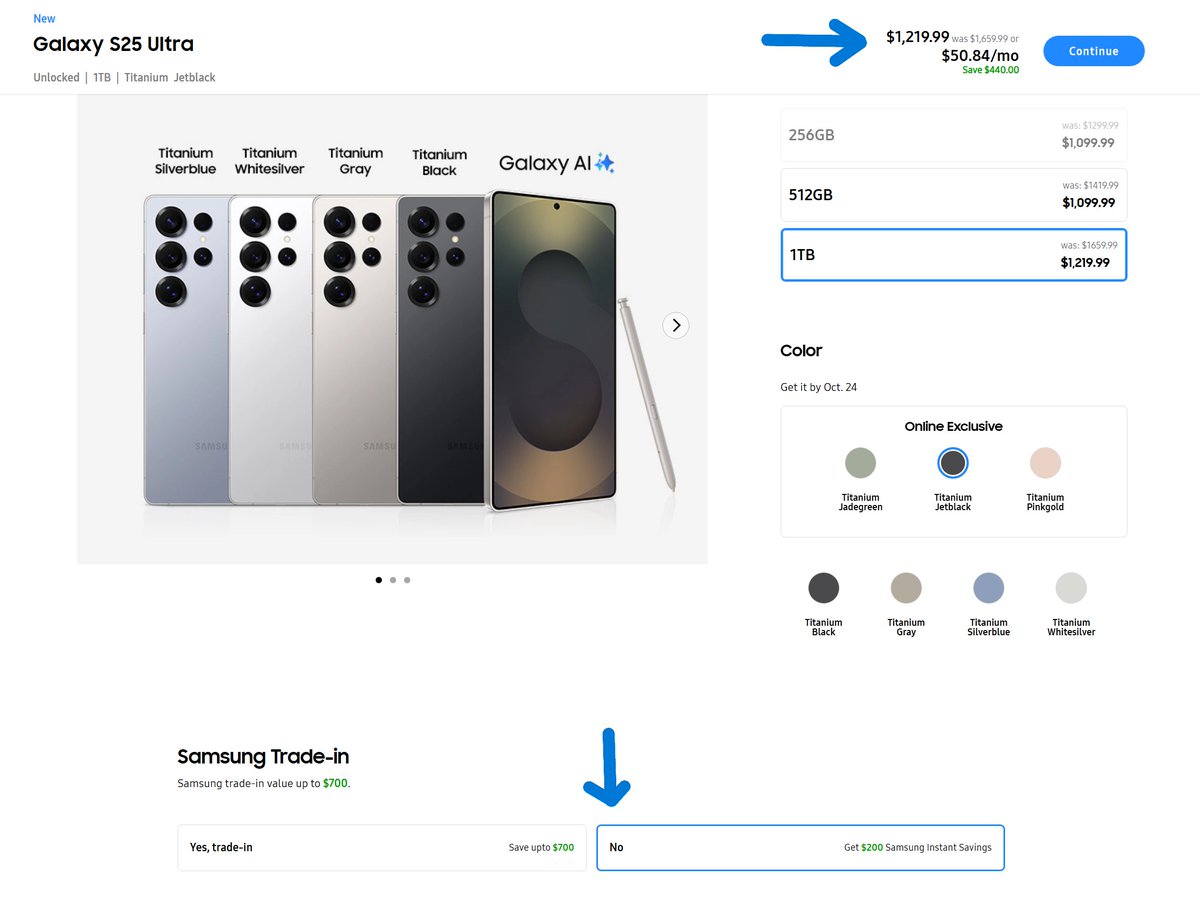Jump to the middle carousel dot
The image size is (1200, 919).
point(393,580)
